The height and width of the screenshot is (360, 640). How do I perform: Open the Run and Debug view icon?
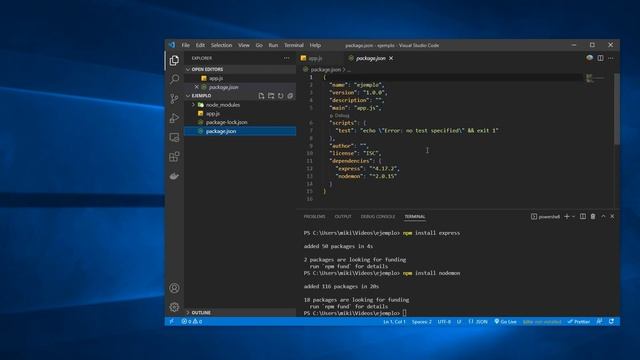pos(174,118)
